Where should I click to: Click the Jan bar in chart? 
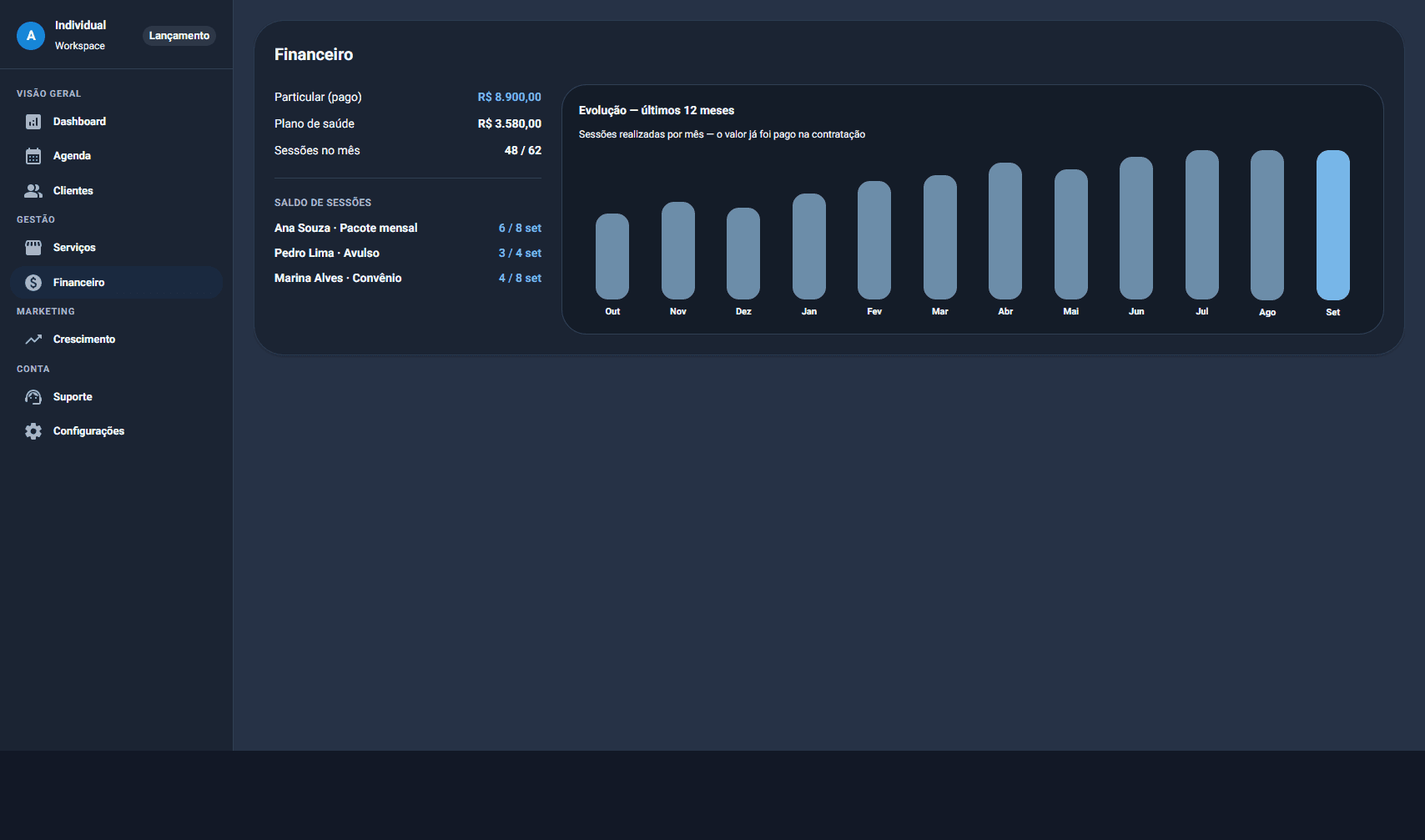[x=809, y=246]
